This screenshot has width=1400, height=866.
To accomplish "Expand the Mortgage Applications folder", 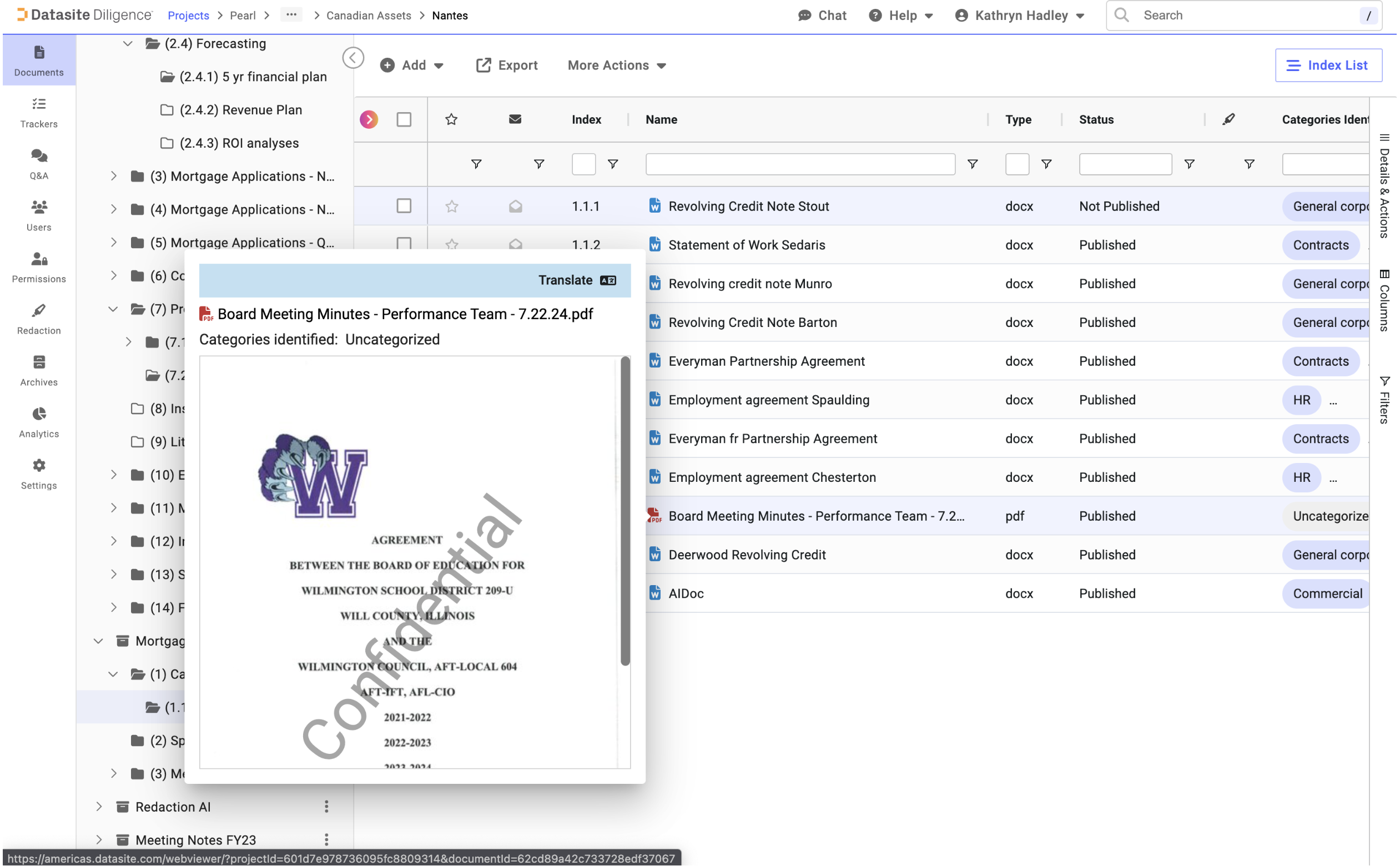I will click(113, 176).
